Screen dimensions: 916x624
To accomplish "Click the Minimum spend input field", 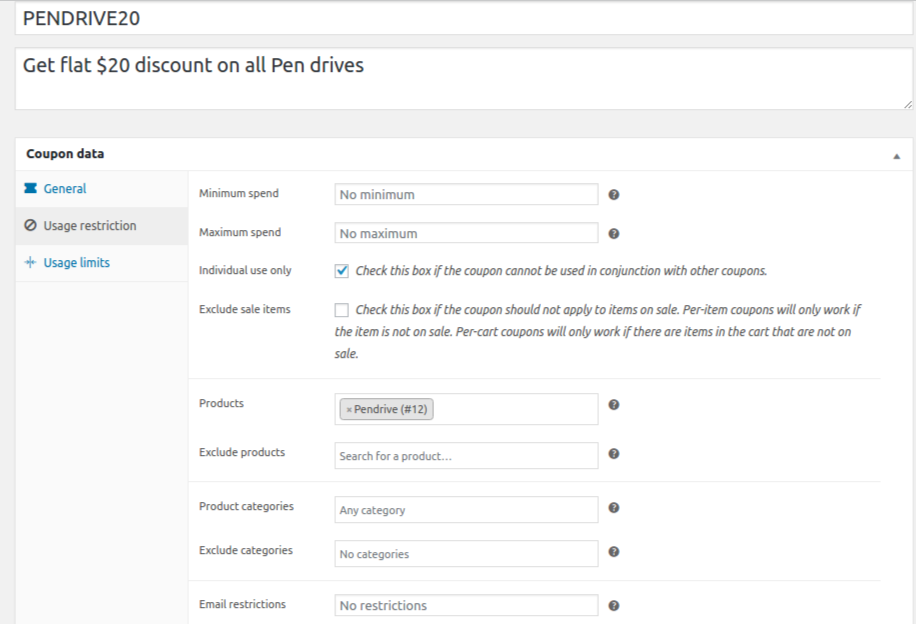I will pyautogui.click(x=466, y=195).
